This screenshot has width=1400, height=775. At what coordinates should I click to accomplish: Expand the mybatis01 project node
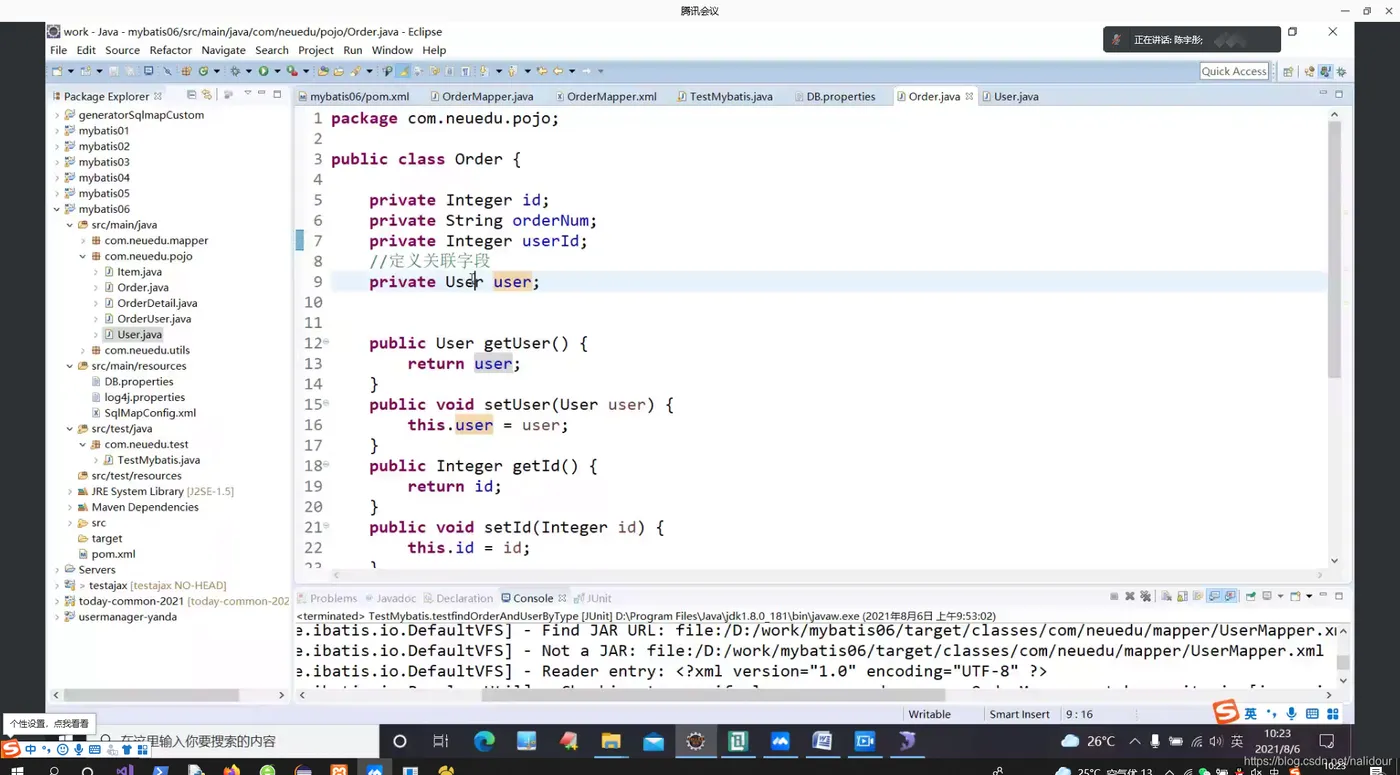tap(57, 130)
